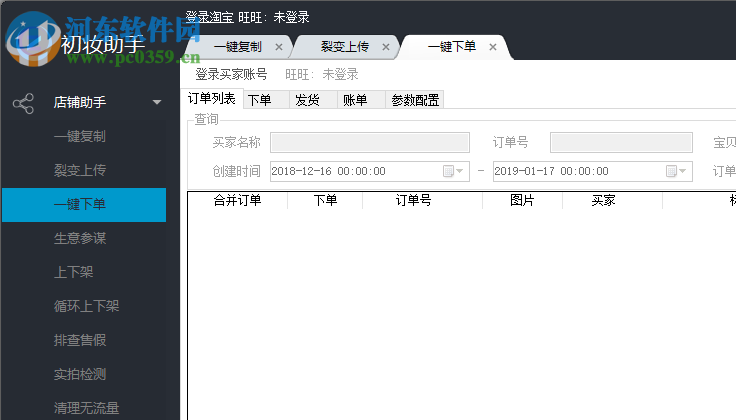
Task: Switch to the 一键复制 top tab
Action: [238, 47]
